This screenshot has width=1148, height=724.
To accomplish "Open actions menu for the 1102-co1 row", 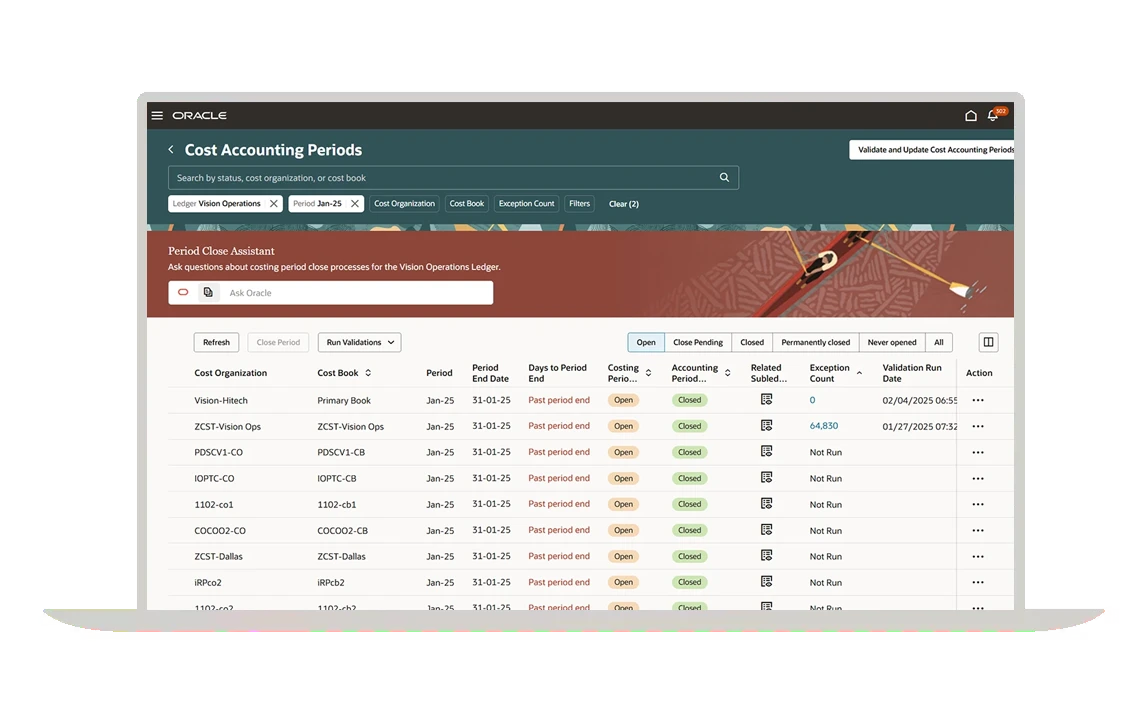I will click(x=978, y=504).
